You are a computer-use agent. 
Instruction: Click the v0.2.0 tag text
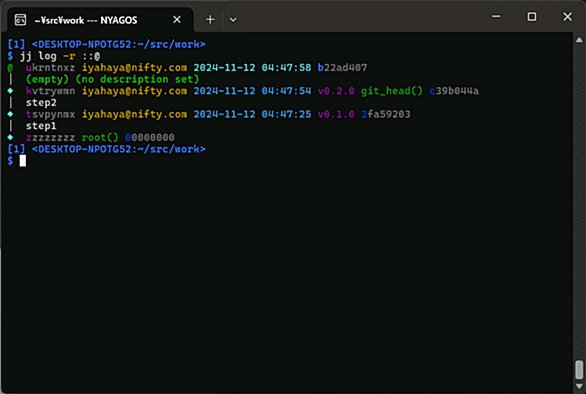point(336,91)
